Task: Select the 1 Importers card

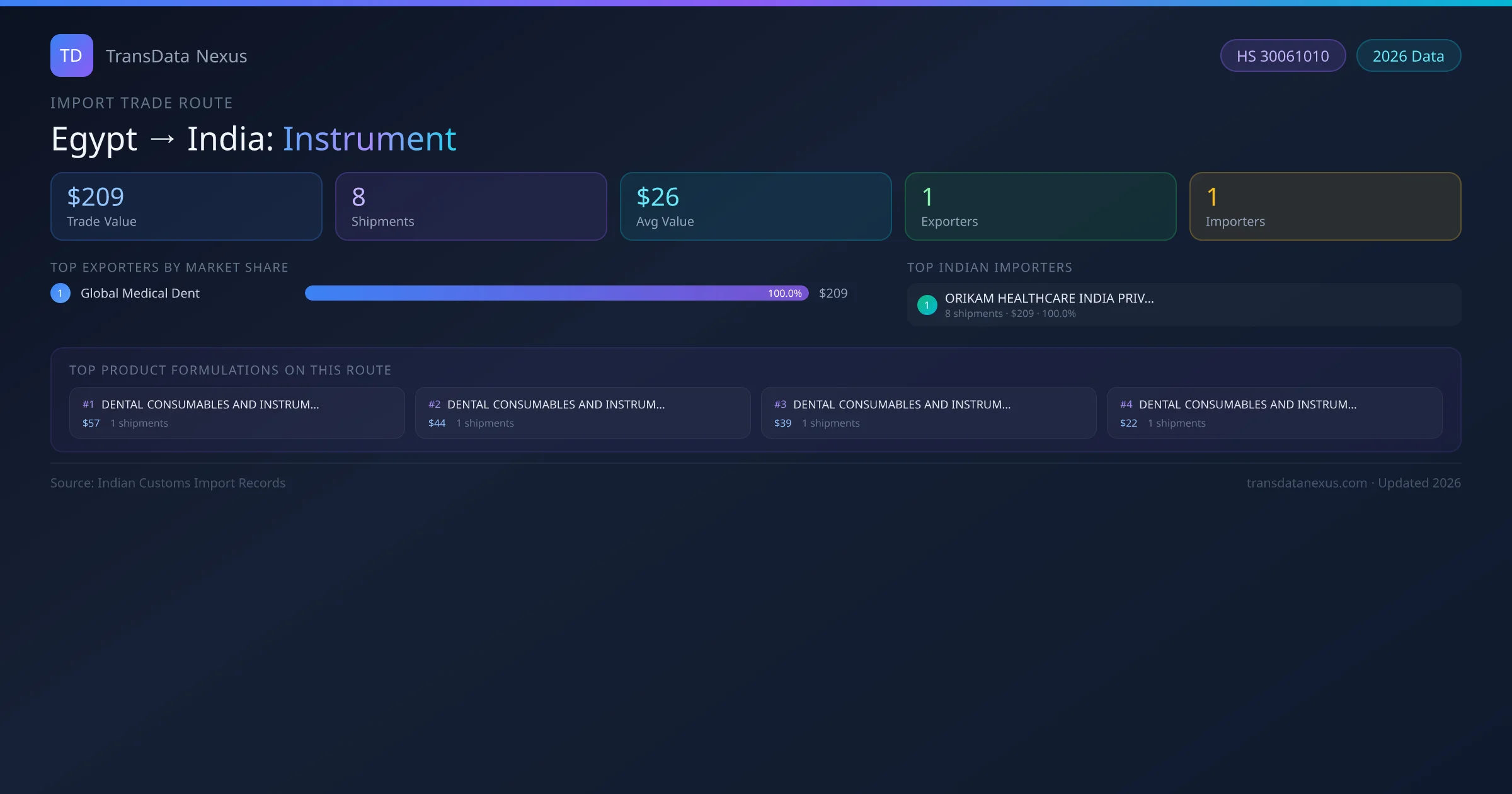Action: 1325,206
